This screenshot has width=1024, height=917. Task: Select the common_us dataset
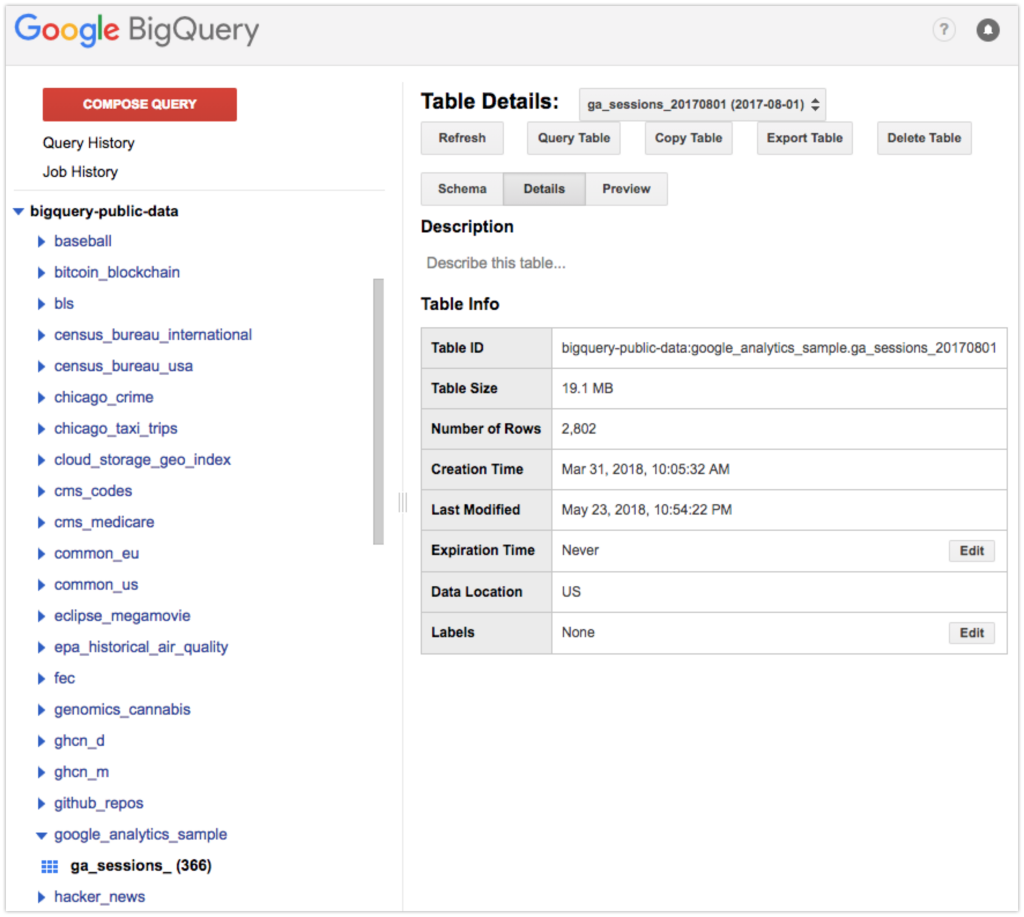click(x=96, y=585)
